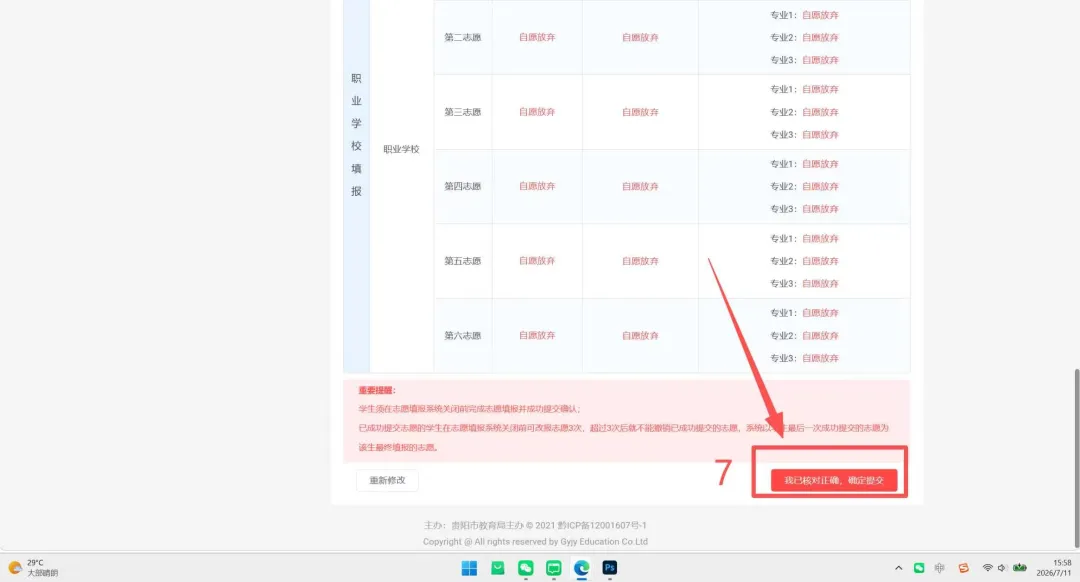1080x582 pixels.
Task: Select the 第三志愿 cell
Action: (463, 112)
